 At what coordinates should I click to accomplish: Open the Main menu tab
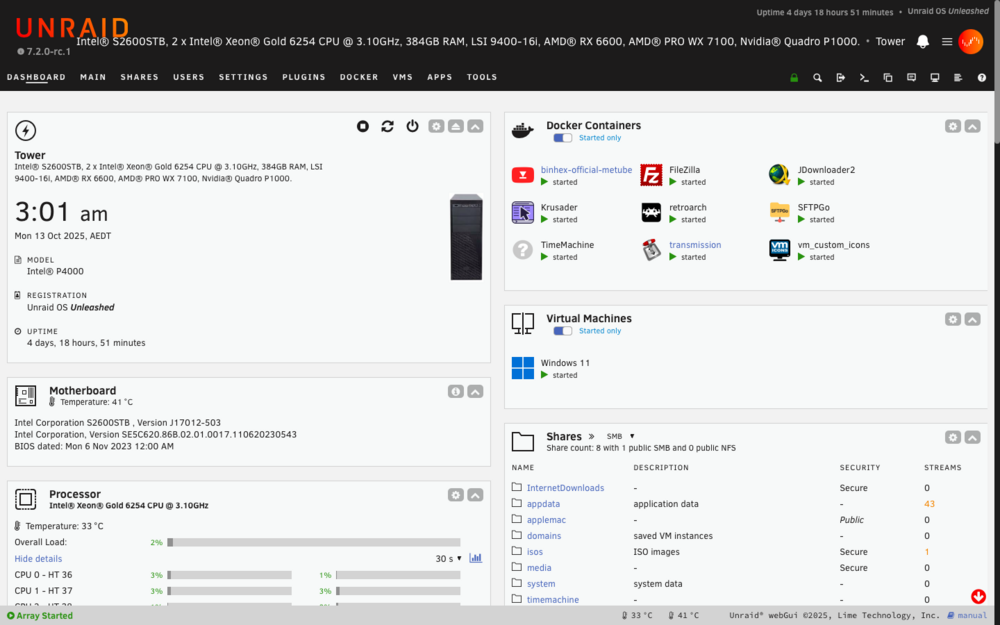93,77
